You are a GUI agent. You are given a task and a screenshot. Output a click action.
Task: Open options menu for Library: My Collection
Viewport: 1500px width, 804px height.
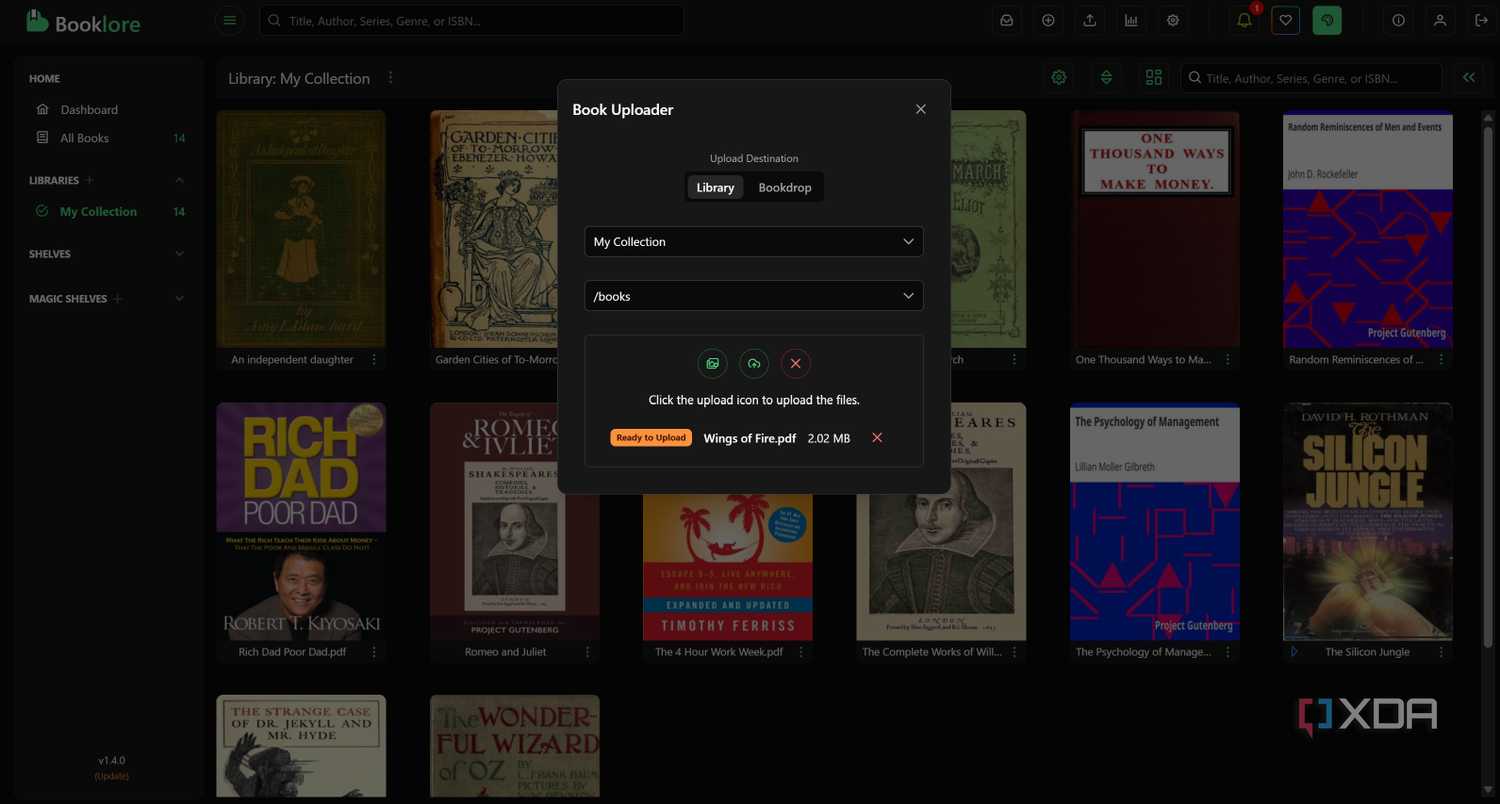pos(391,78)
